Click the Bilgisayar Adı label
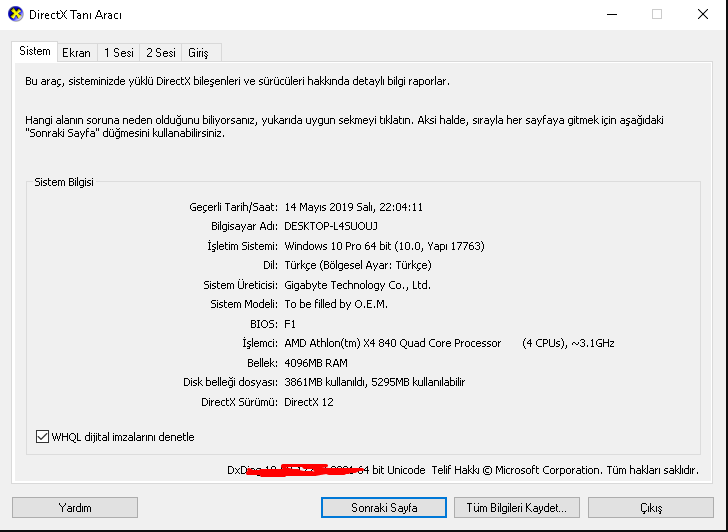This screenshot has width=728, height=532. coord(245,226)
